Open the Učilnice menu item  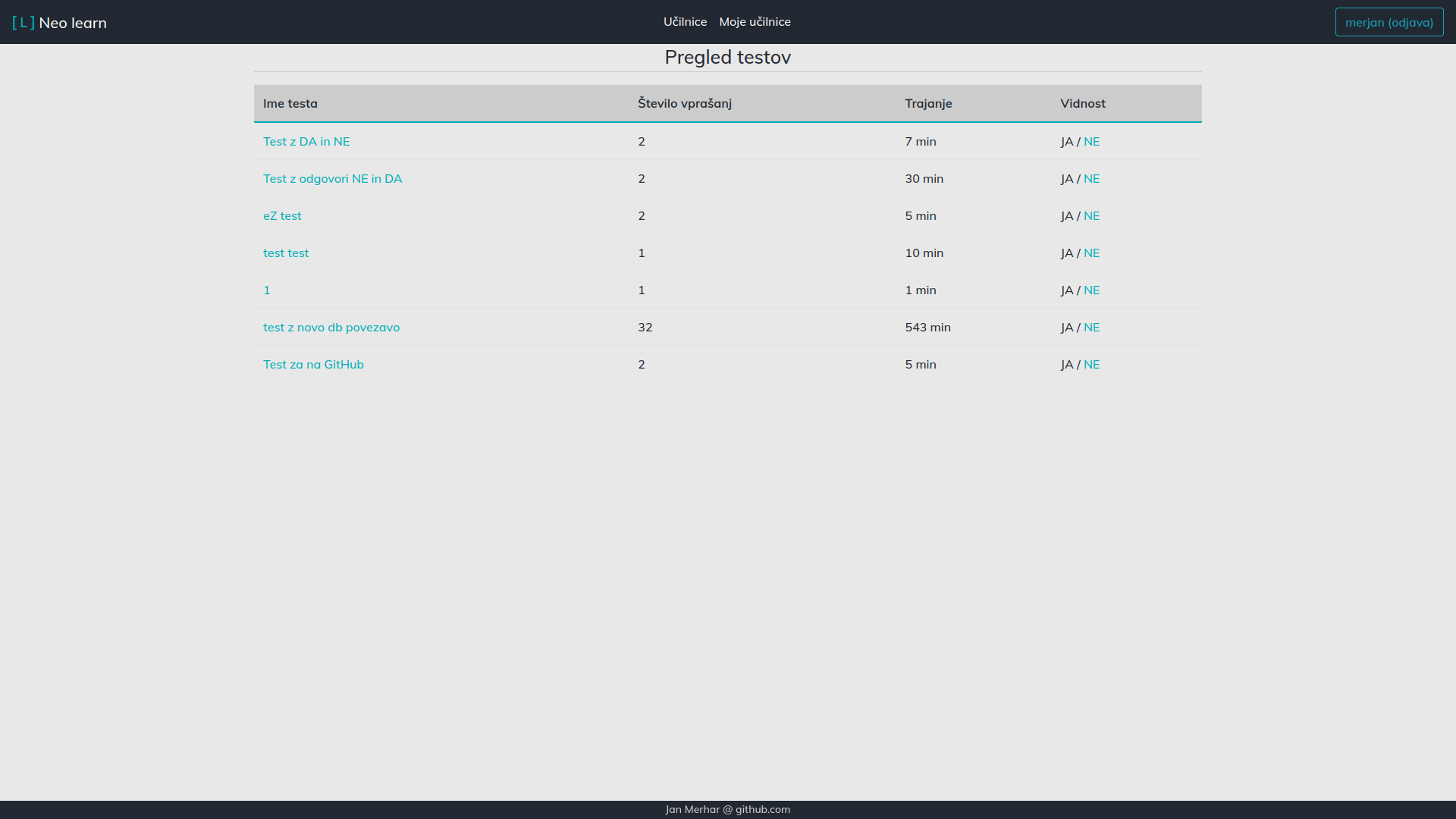685,22
